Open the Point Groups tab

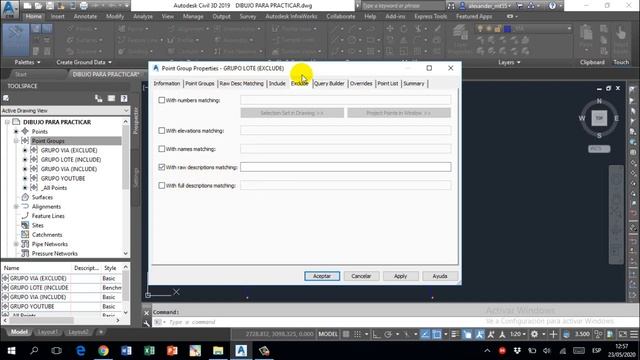(x=200, y=83)
